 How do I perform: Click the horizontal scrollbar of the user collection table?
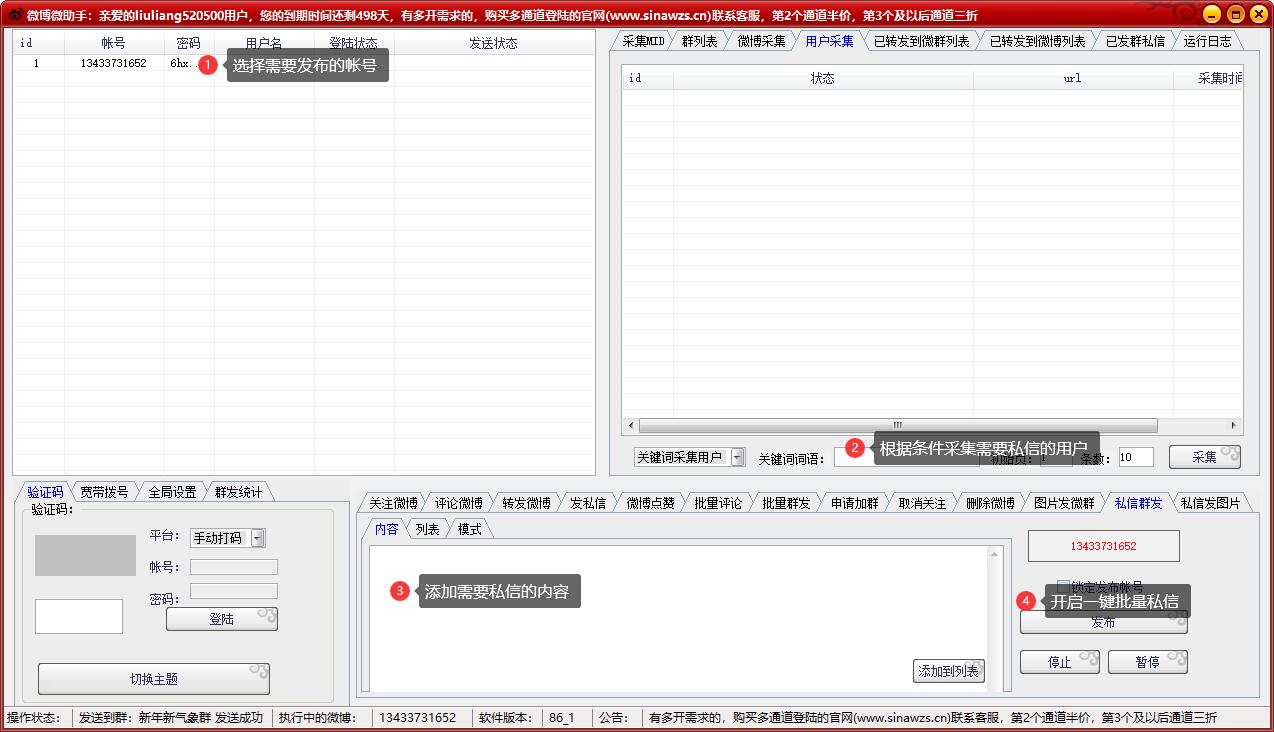pos(898,425)
